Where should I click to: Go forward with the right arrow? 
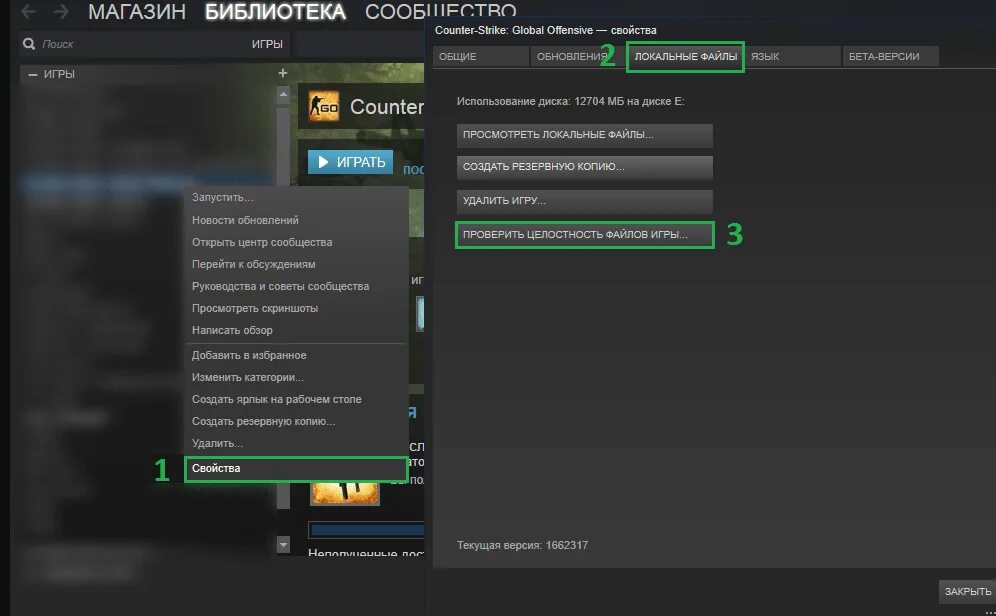coord(61,11)
